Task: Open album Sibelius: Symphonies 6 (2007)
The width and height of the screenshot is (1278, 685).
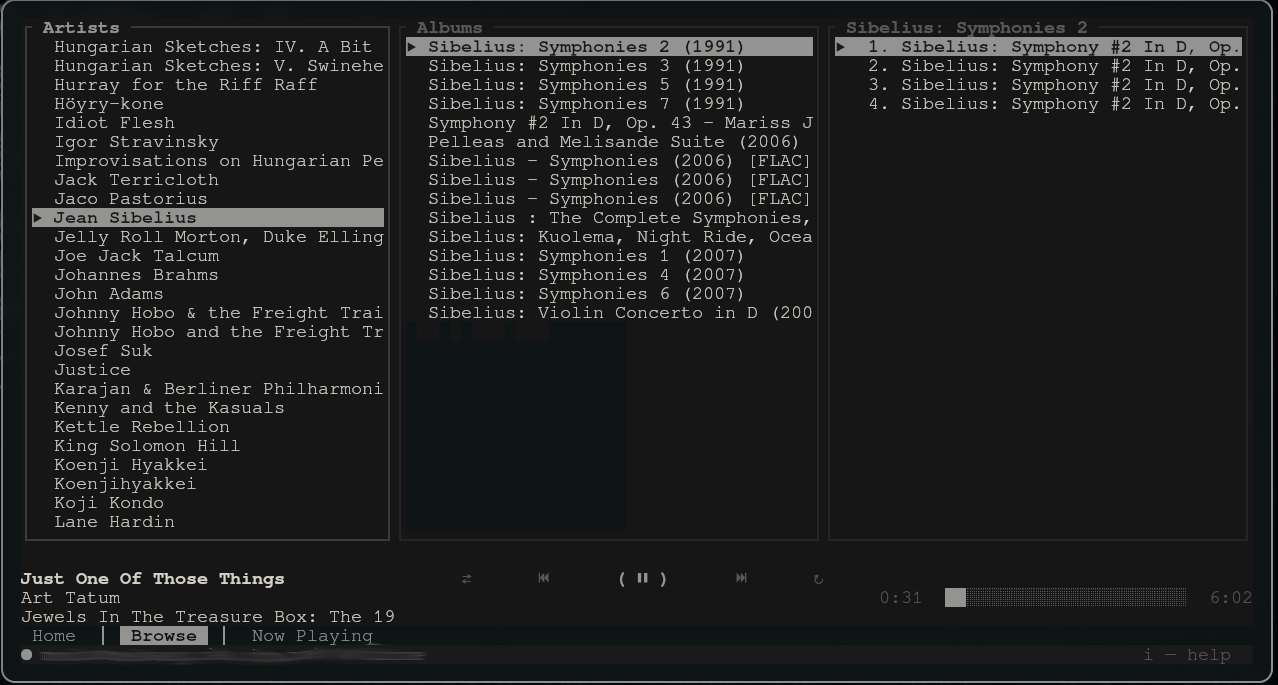Action: coord(586,294)
